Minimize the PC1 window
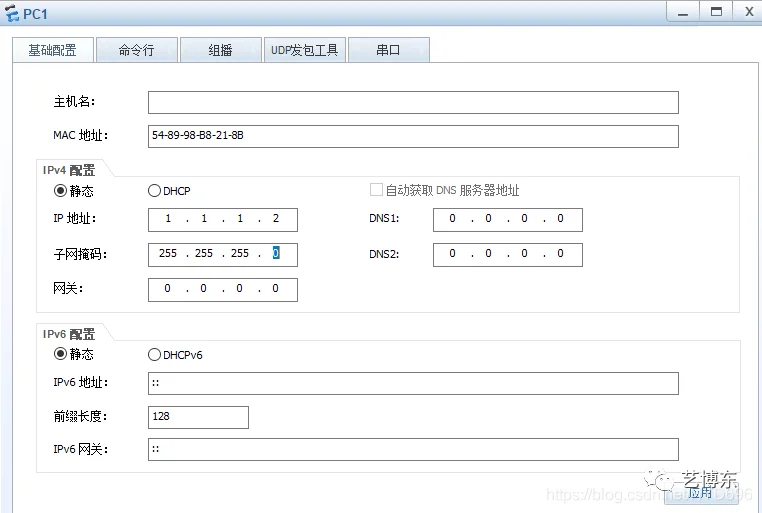This screenshot has height=513, width=762. click(x=683, y=12)
